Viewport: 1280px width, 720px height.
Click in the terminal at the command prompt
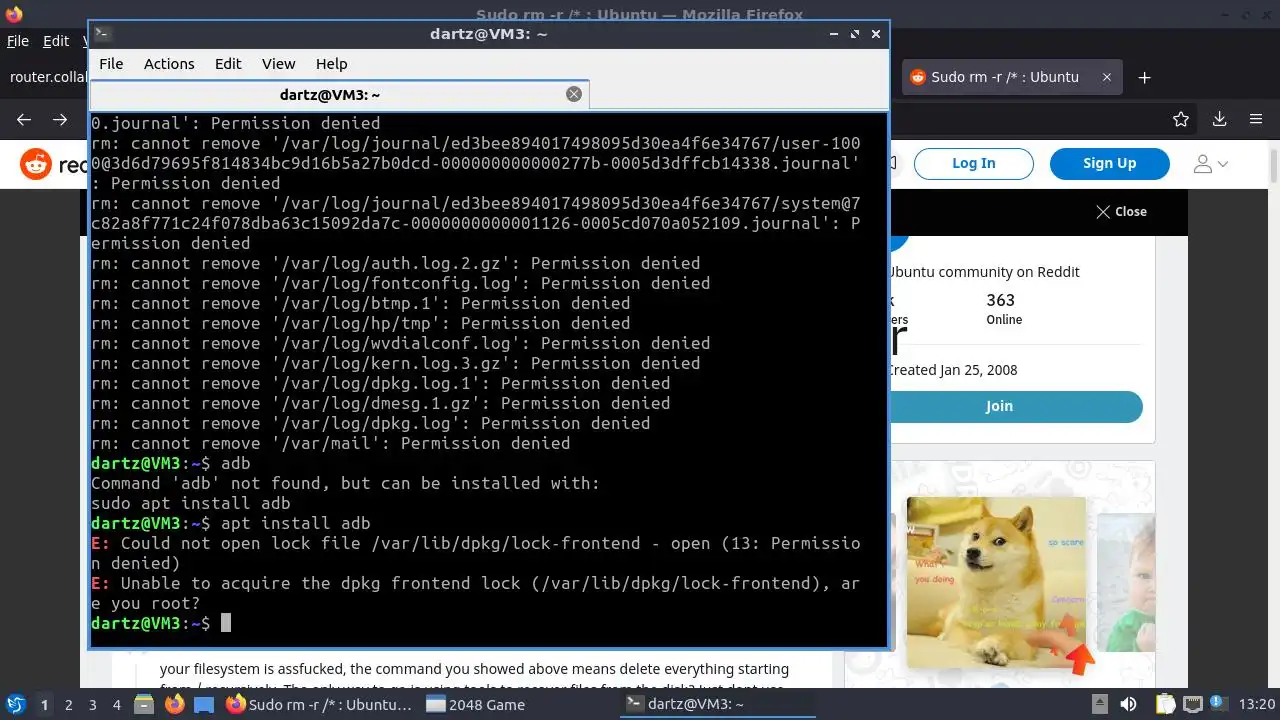(x=226, y=623)
